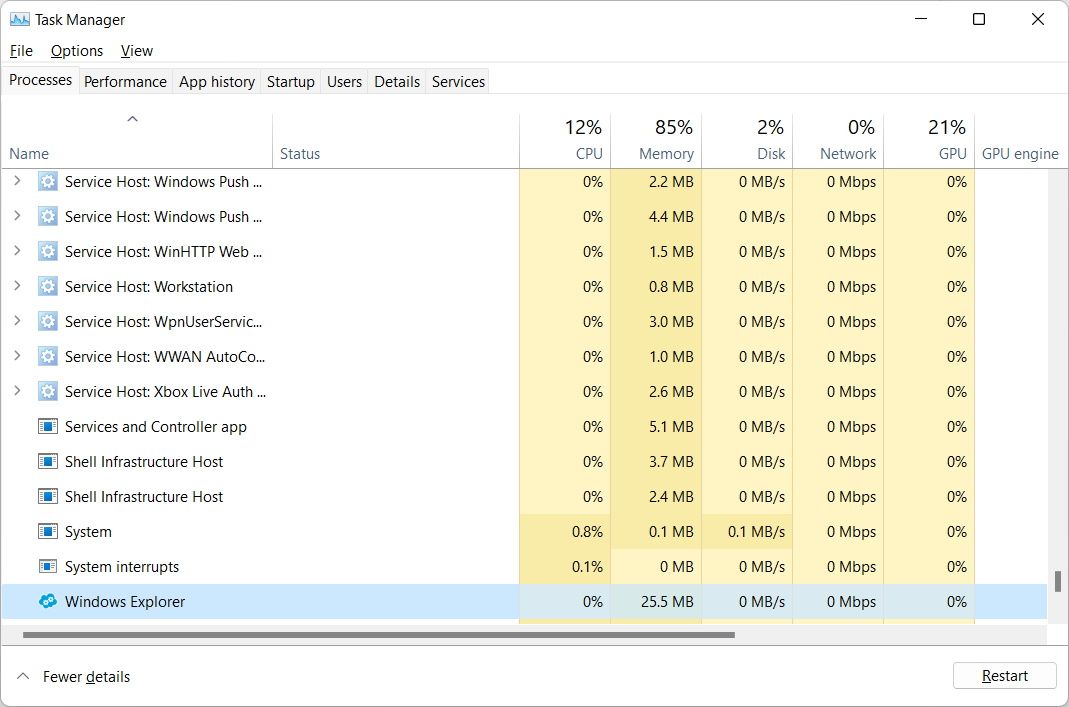
Task: Switch to the Startup tab
Action: pyautogui.click(x=290, y=82)
